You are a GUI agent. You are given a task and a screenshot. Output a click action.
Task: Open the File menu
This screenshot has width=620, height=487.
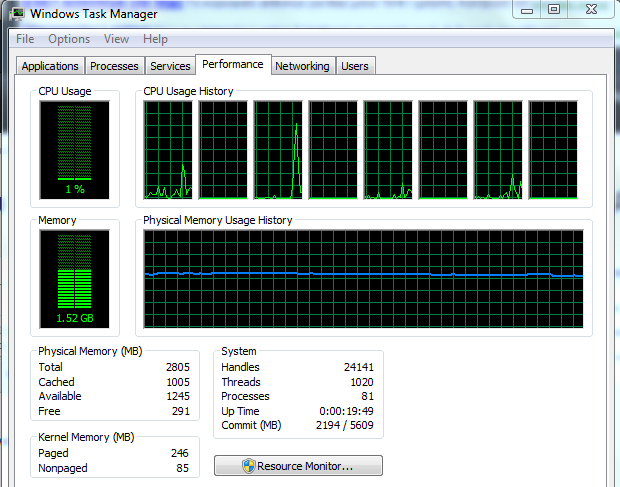[25, 39]
